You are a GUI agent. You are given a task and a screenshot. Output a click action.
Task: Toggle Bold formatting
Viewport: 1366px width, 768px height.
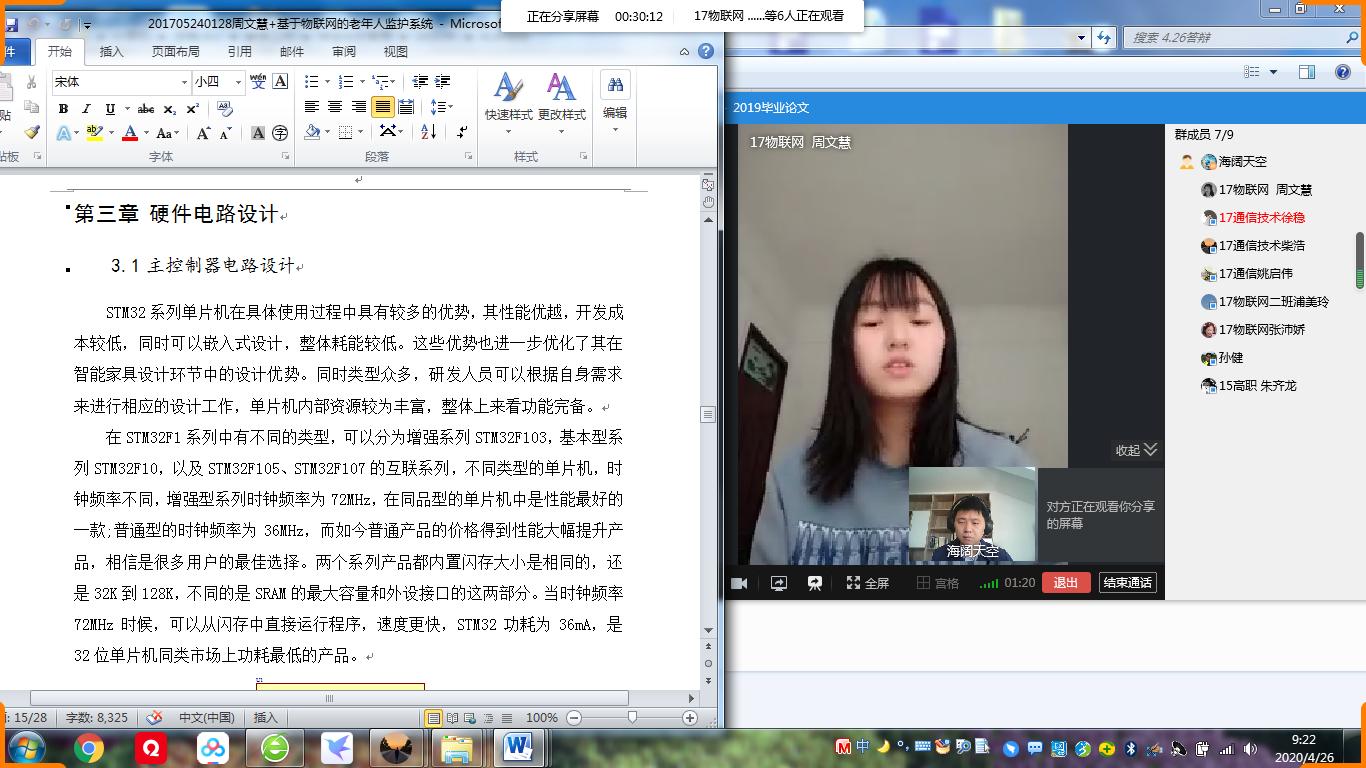coord(63,109)
